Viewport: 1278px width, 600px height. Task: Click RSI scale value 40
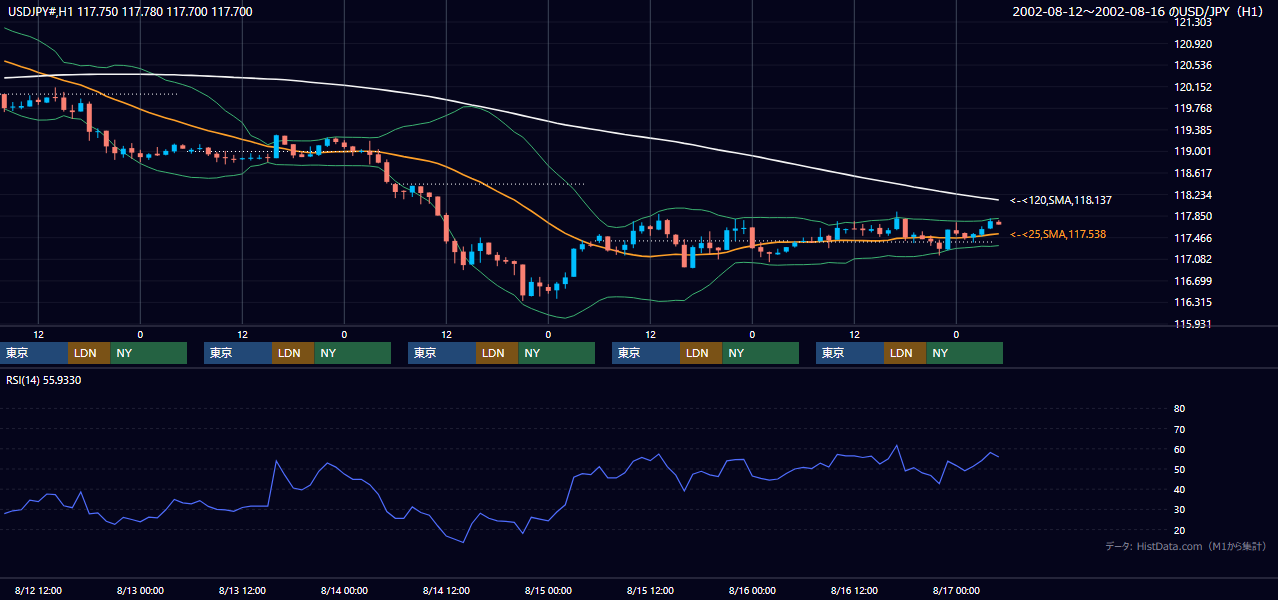click(x=1179, y=490)
